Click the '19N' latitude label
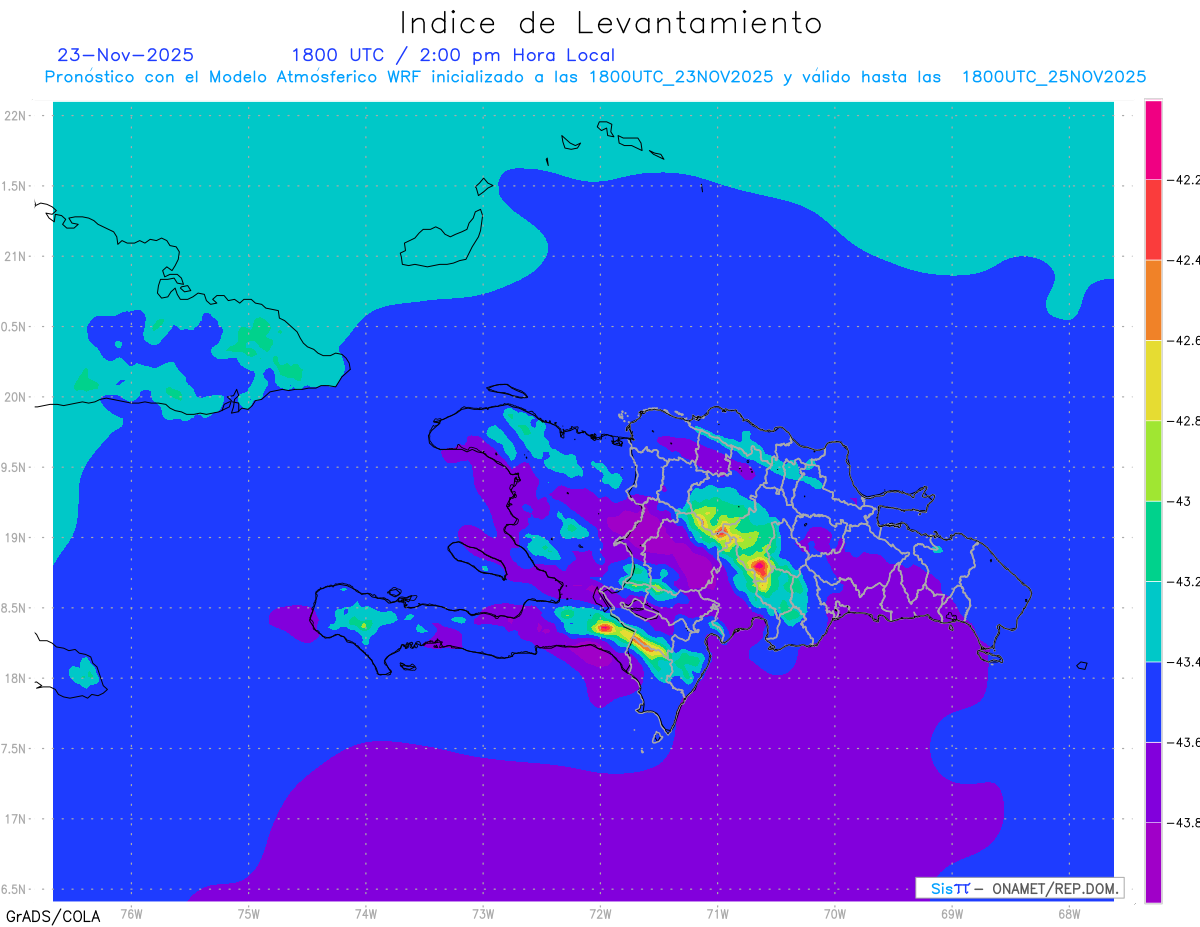This screenshot has width=1200, height=927. [x=17, y=537]
